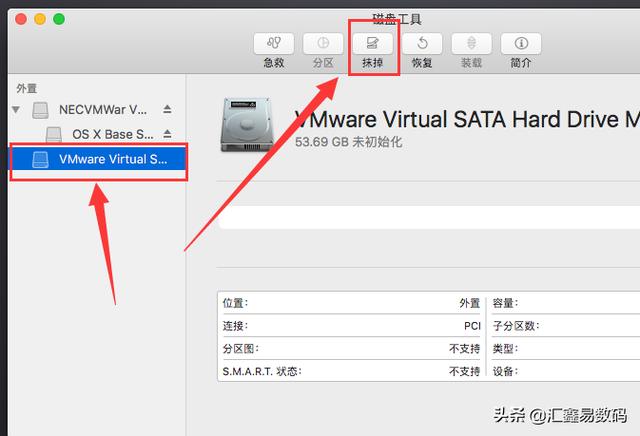The height and width of the screenshot is (436, 640).
Task: Click the 类型 label
Action: point(505,349)
